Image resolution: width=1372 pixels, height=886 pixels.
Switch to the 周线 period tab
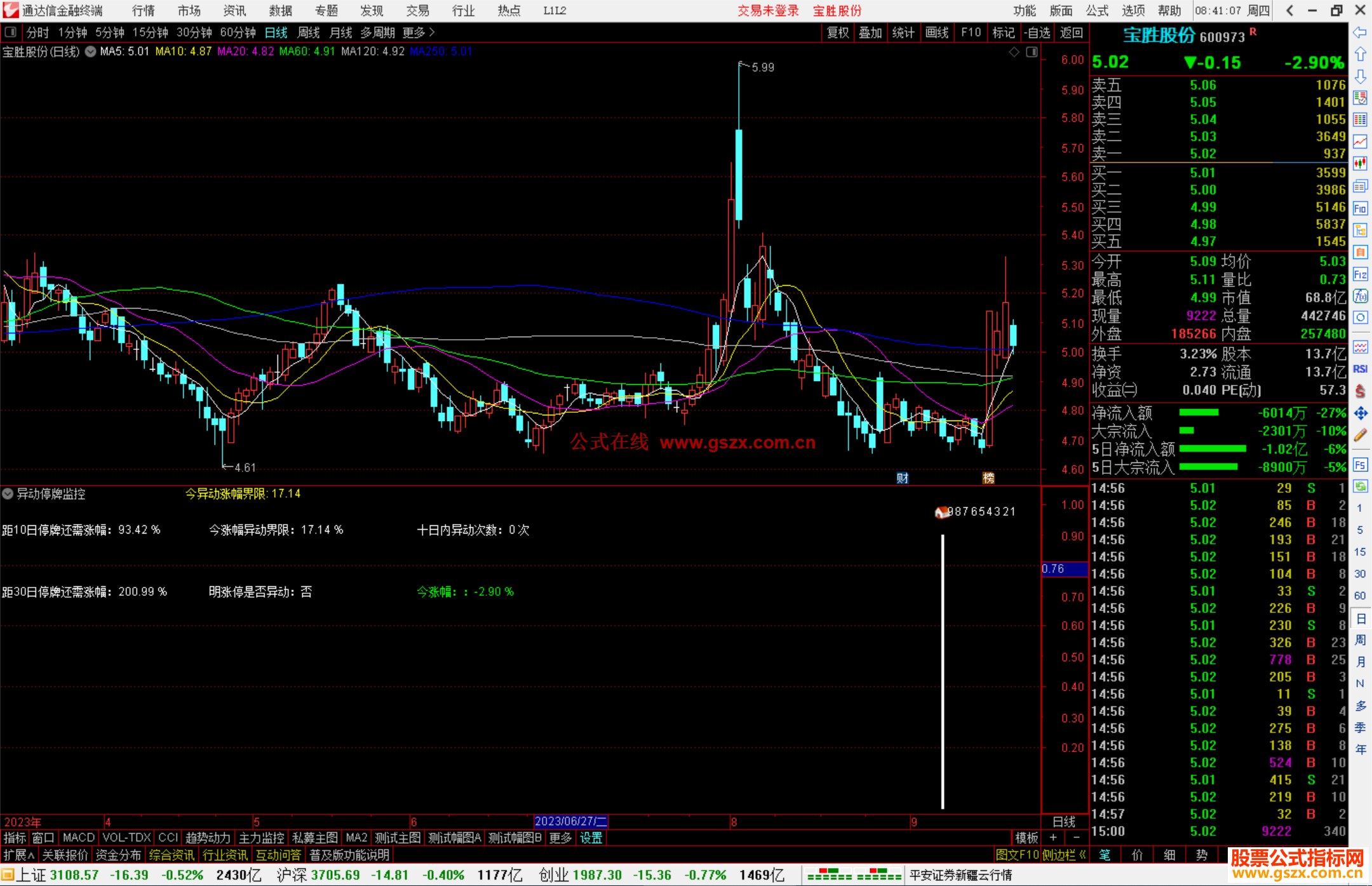pyautogui.click(x=308, y=32)
